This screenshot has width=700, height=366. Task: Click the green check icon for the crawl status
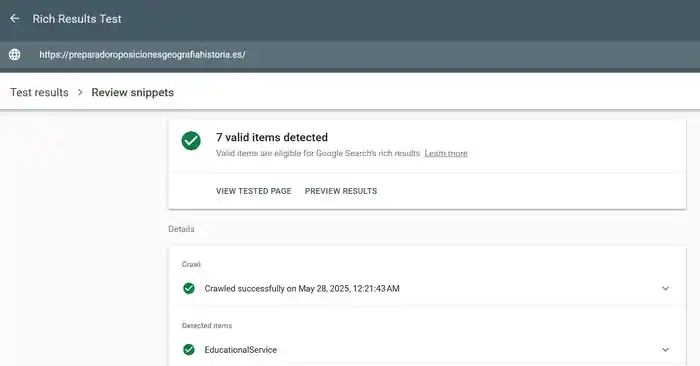pos(189,288)
